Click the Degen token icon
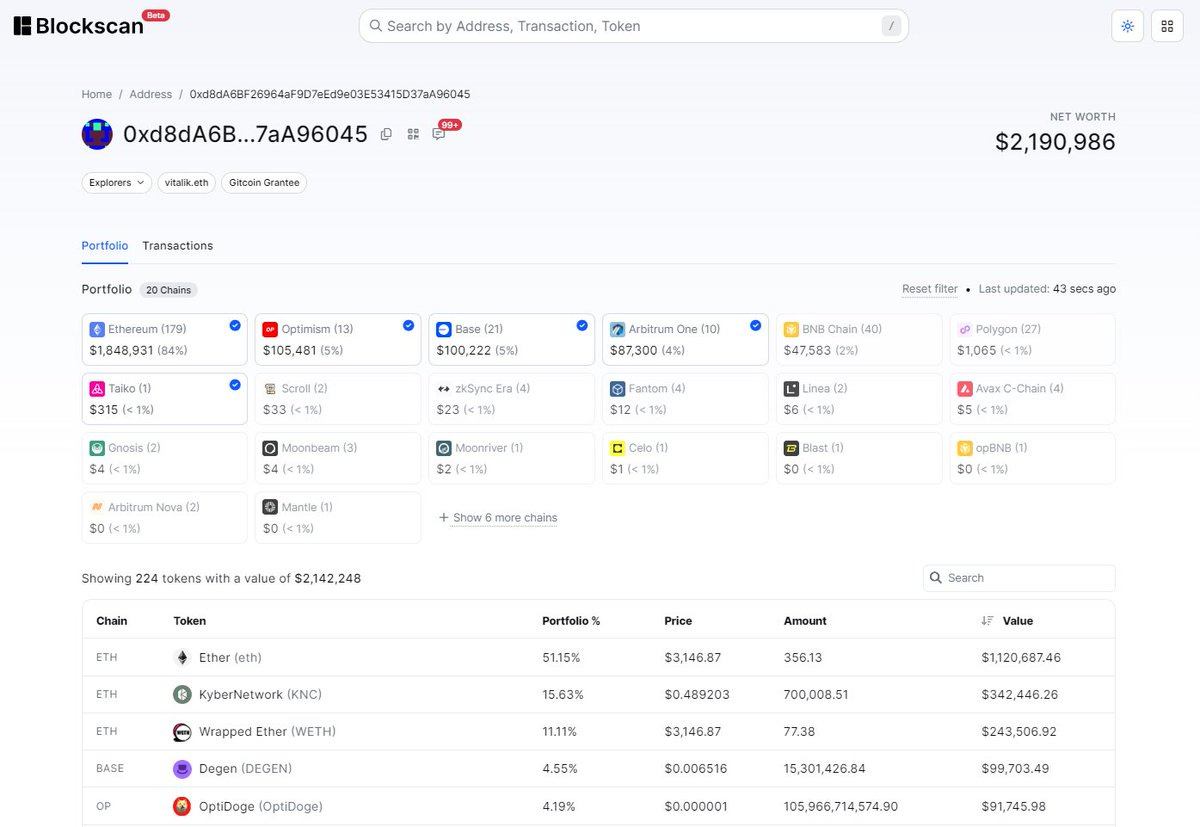 coord(182,769)
